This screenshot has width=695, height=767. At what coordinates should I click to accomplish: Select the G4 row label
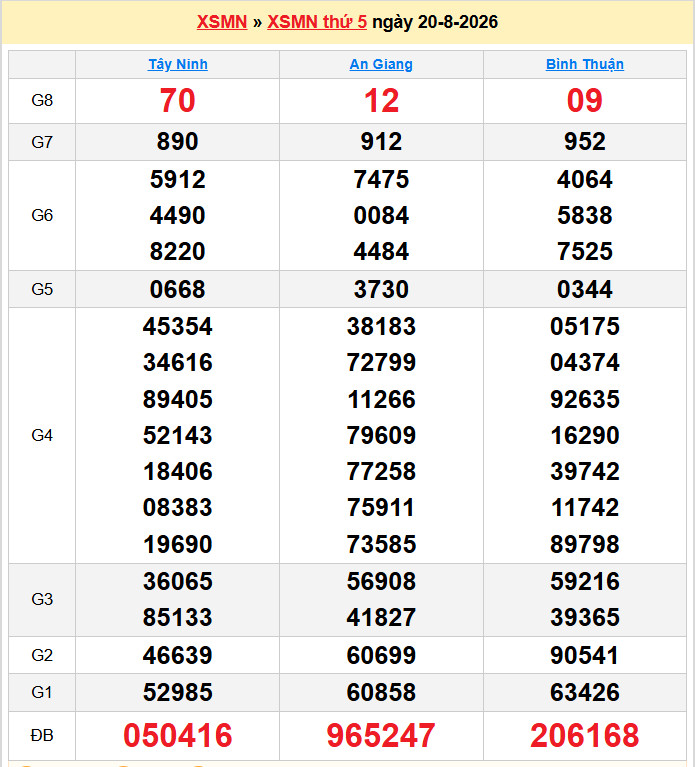[x=42, y=435]
